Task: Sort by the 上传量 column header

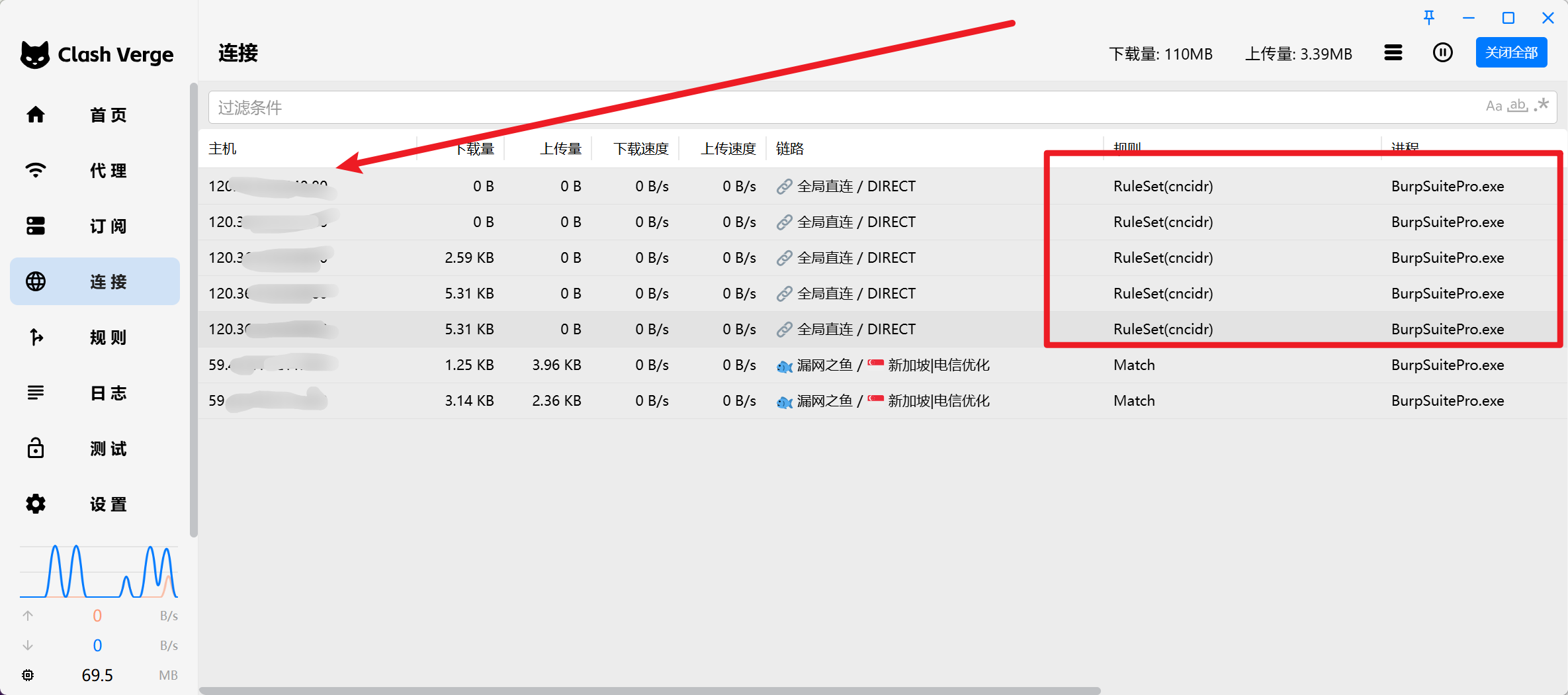Action: tap(560, 148)
